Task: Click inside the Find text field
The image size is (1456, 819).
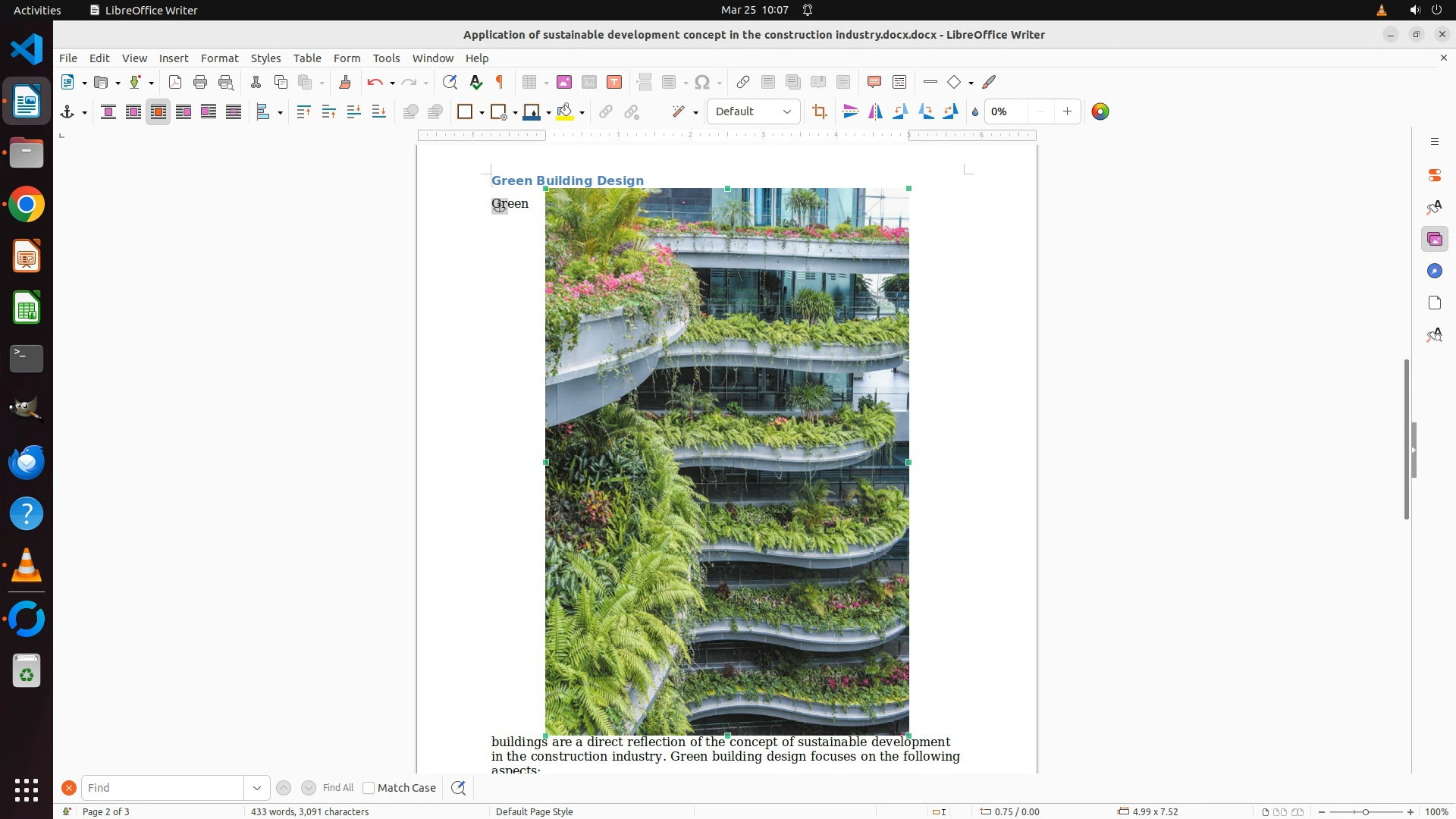Action: pos(162,788)
